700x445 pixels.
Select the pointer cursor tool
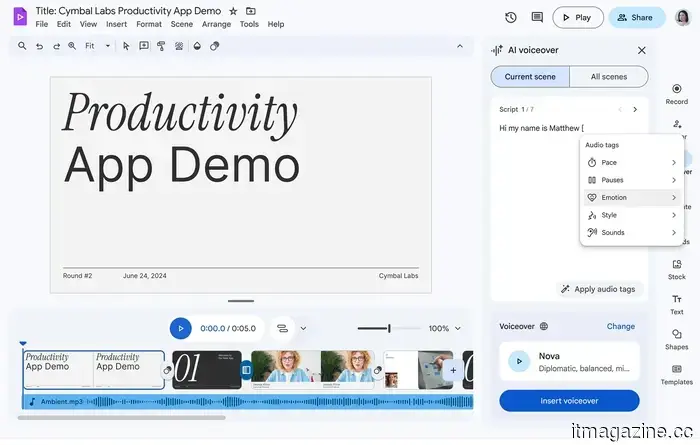(x=126, y=46)
